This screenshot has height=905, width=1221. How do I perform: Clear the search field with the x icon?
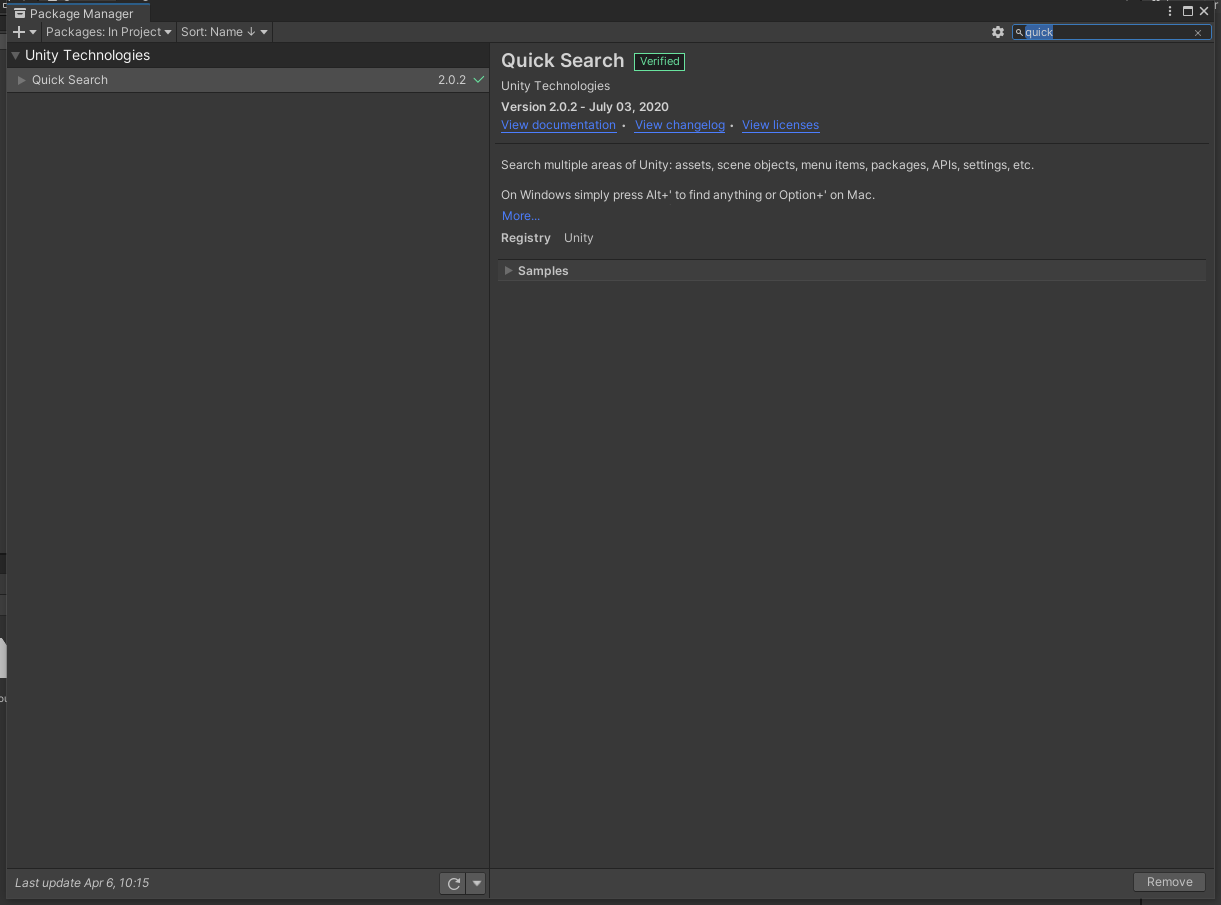tap(1198, 33)
